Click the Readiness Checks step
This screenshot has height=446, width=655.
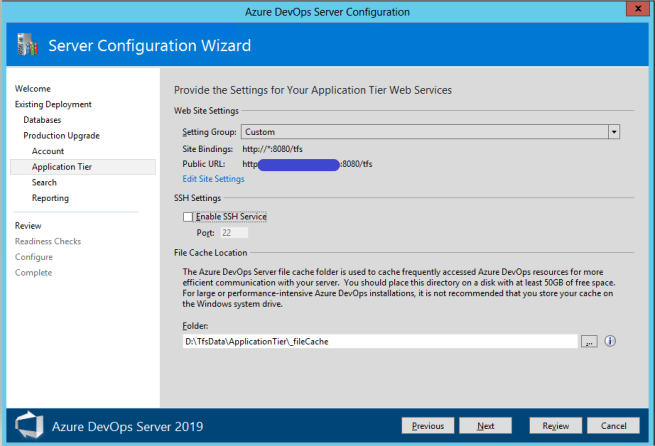(x=48, y=241)
